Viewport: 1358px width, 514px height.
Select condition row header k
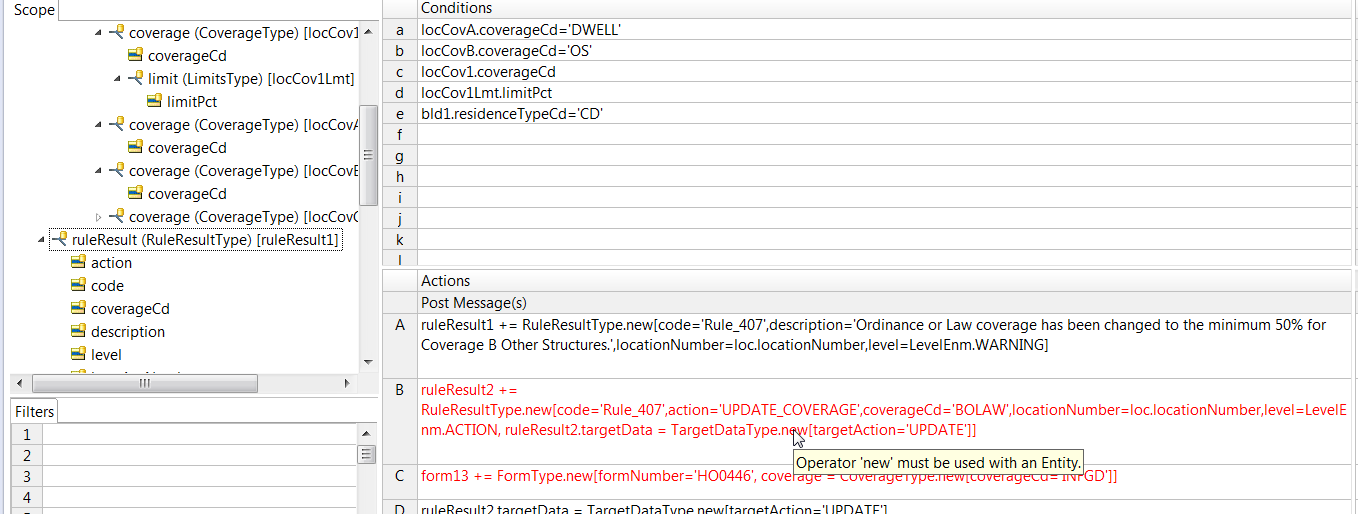pyautogui.click(x=400, y=239)
